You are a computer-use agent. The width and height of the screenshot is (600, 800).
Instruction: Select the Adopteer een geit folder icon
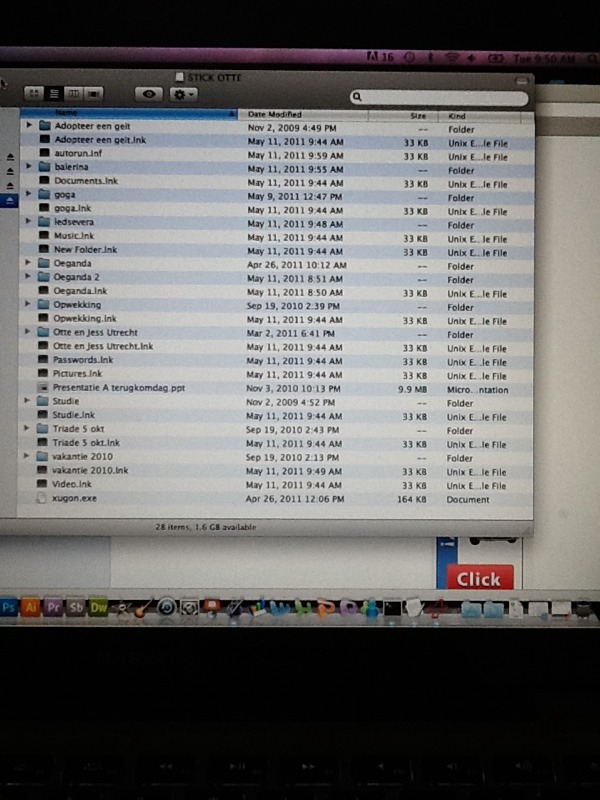click(x=45, y=126)
